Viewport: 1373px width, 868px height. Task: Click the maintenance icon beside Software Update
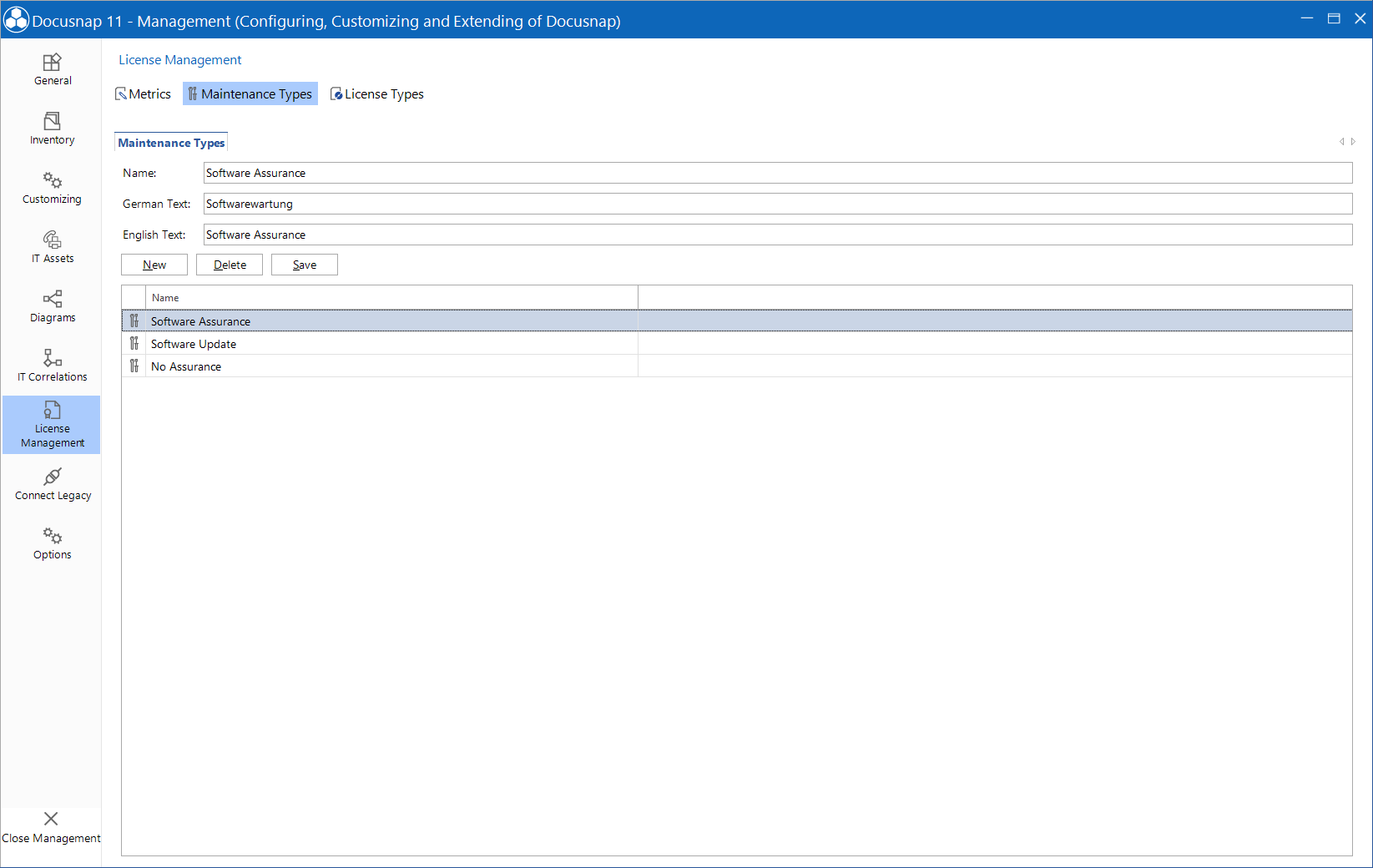pos(134,343)
